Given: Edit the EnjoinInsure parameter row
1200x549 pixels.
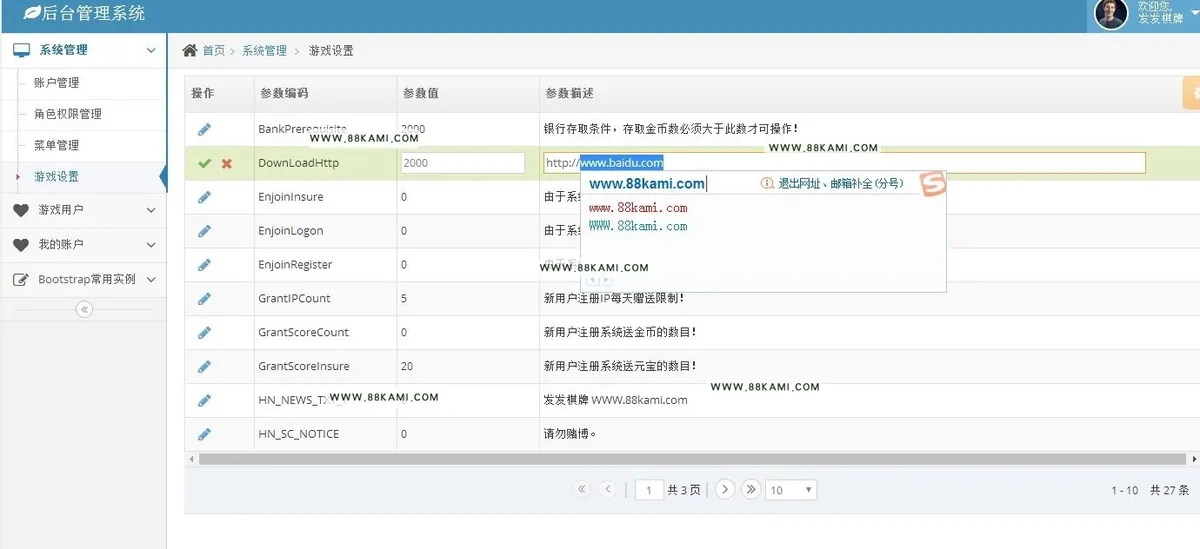Looking at the screenshot, I should (204, 197).
